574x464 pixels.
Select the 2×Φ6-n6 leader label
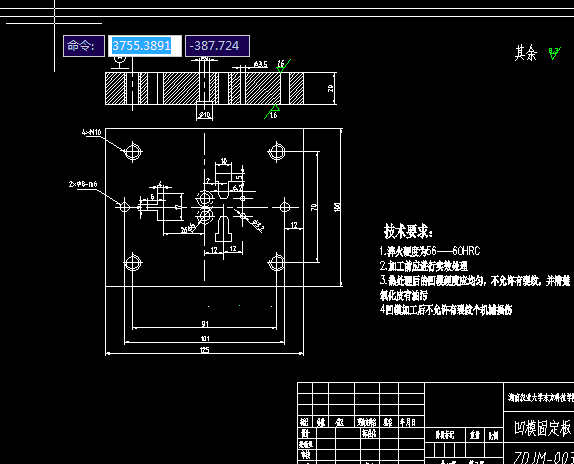pyautogui.click(x=83, y=184)
